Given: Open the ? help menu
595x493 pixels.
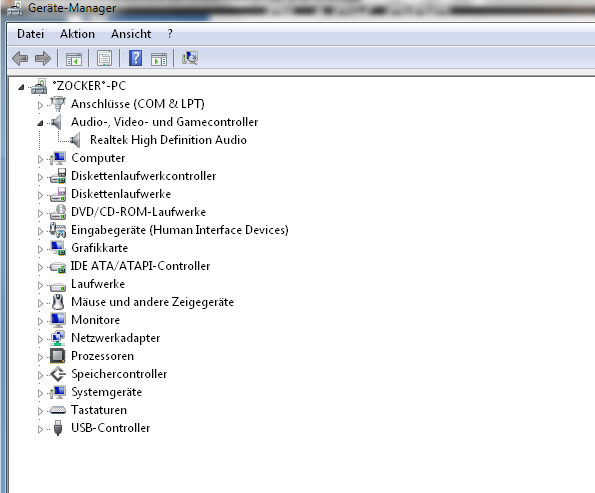Looking at the screenshot, I should tap(170, 34).
